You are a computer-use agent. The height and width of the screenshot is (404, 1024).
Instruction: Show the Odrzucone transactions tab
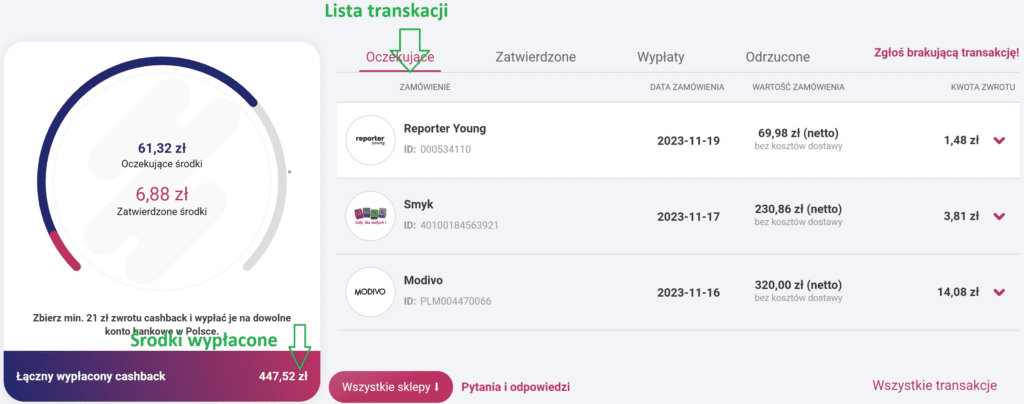click(777, 57)
